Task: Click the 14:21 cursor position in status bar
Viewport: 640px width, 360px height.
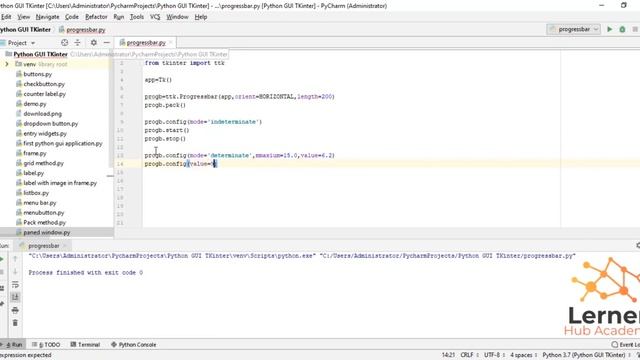Action: pos(448,355)
